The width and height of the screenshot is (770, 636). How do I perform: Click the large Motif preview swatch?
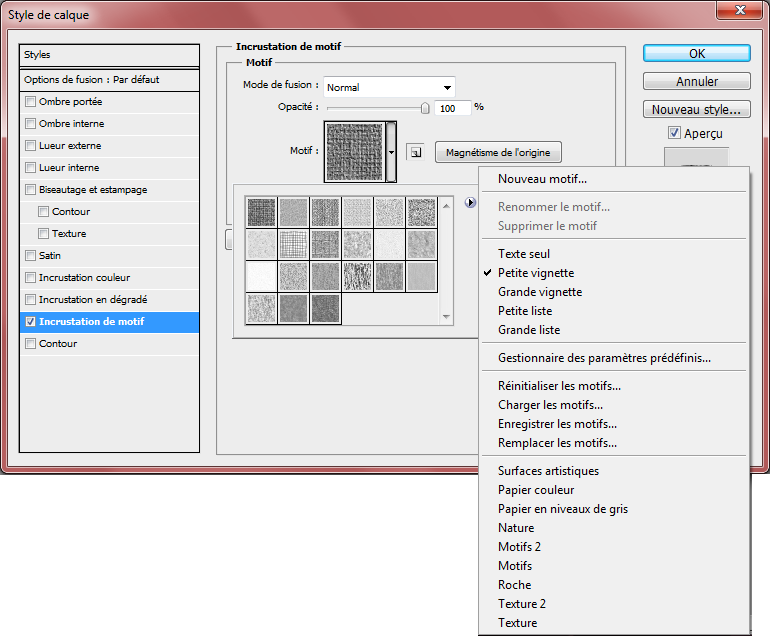click(x=355, y=152)
